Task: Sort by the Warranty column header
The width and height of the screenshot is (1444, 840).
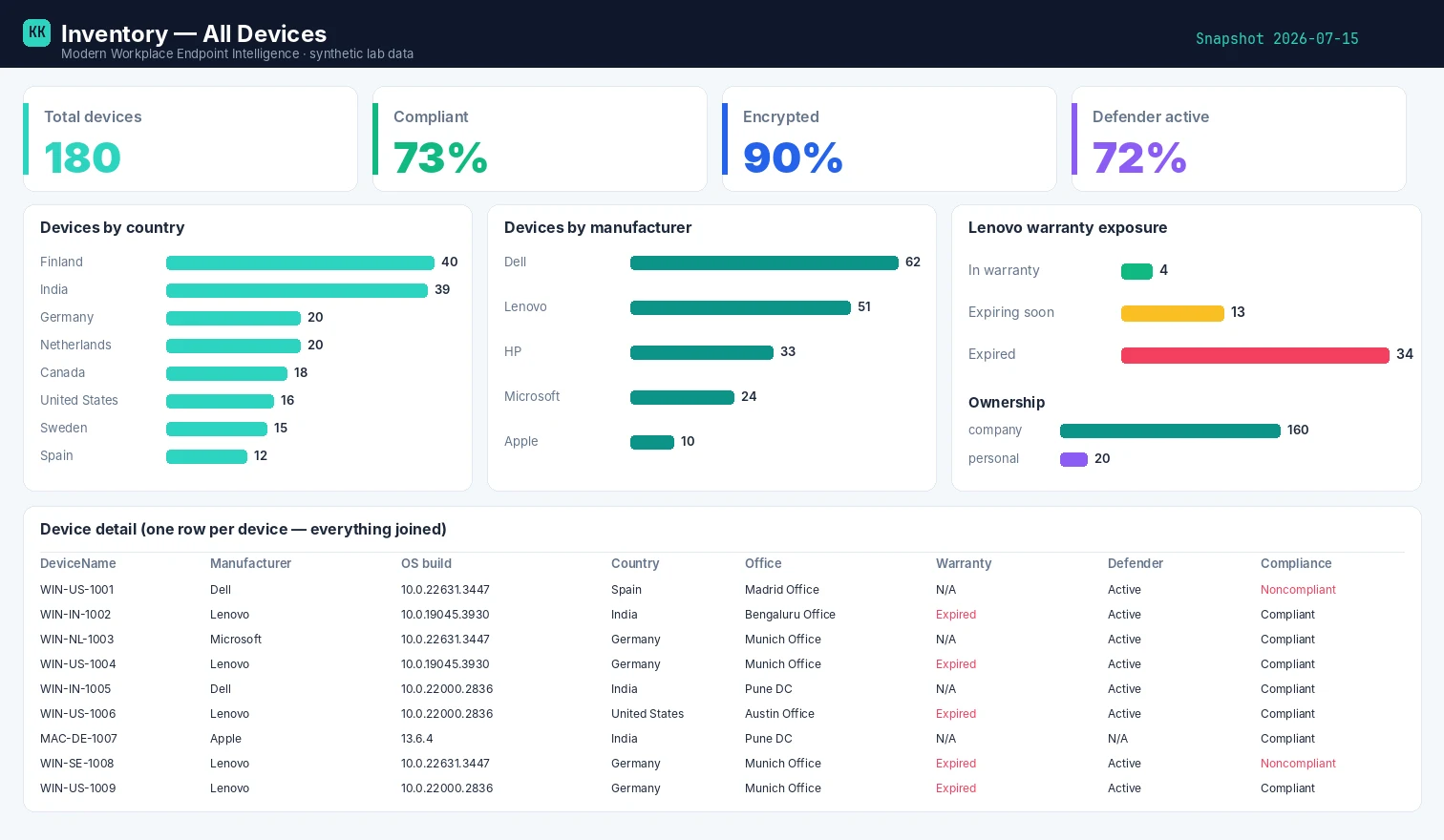Action: pos(964,564)
